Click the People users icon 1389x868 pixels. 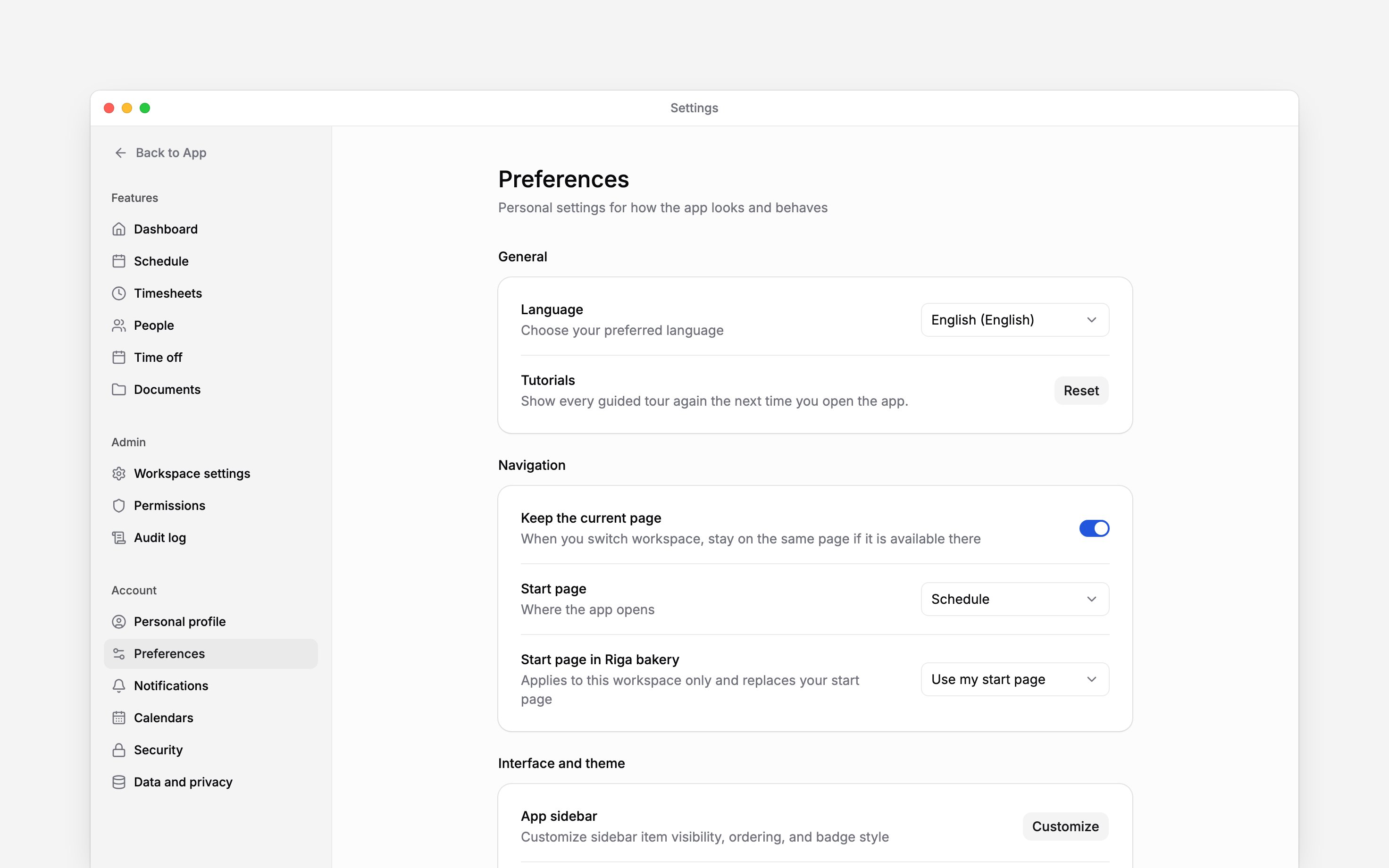119,325
